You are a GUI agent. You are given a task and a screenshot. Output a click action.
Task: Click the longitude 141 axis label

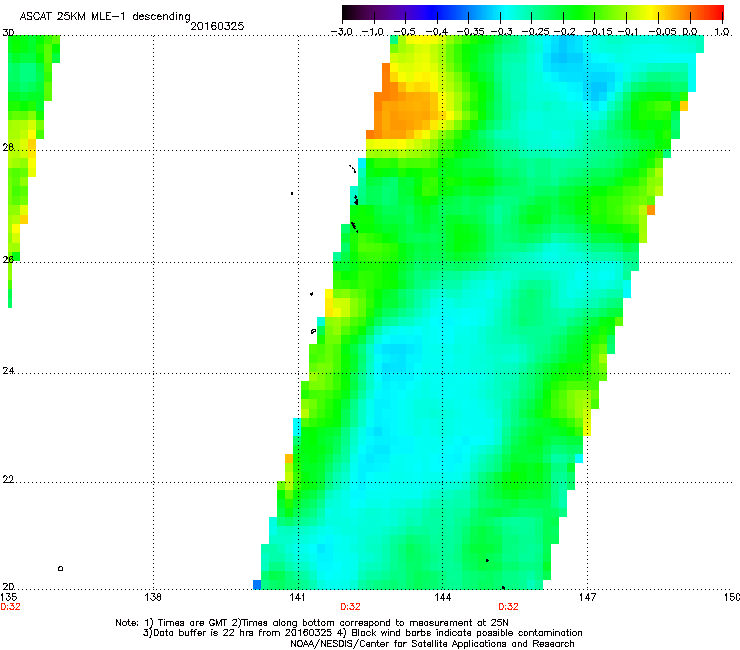coord(297,597)
